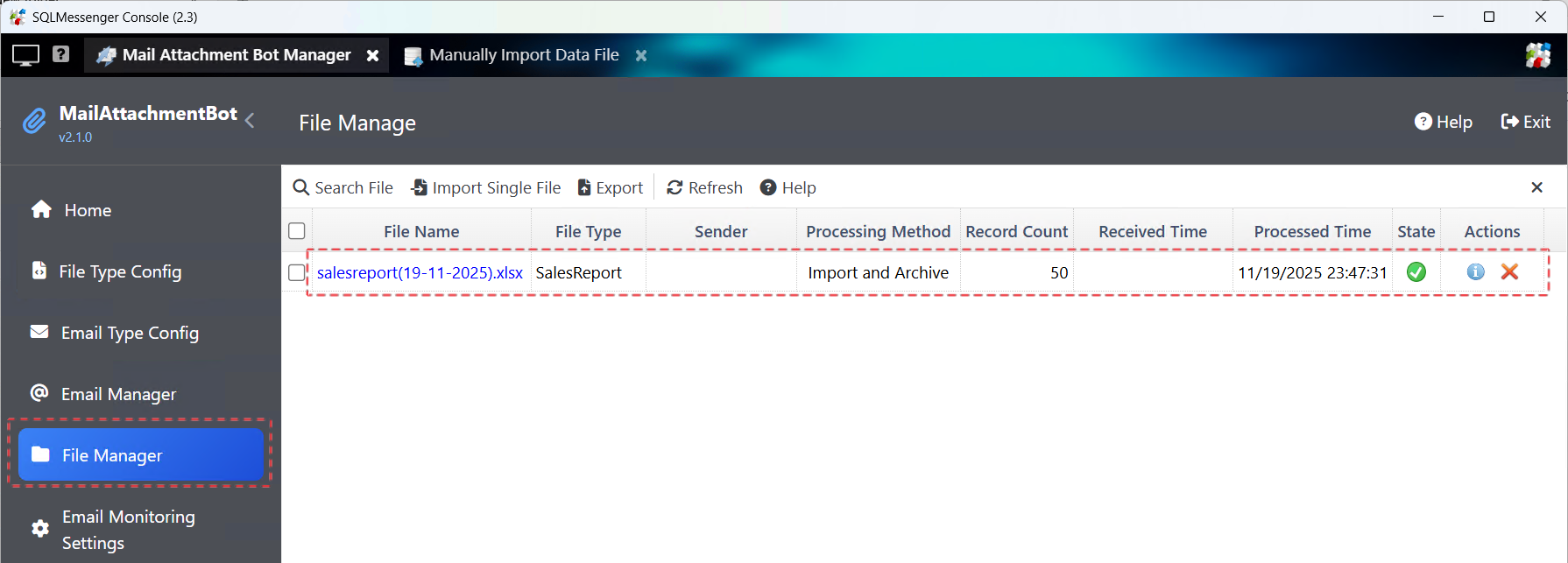Open Help in the file list toolbar

788,187
